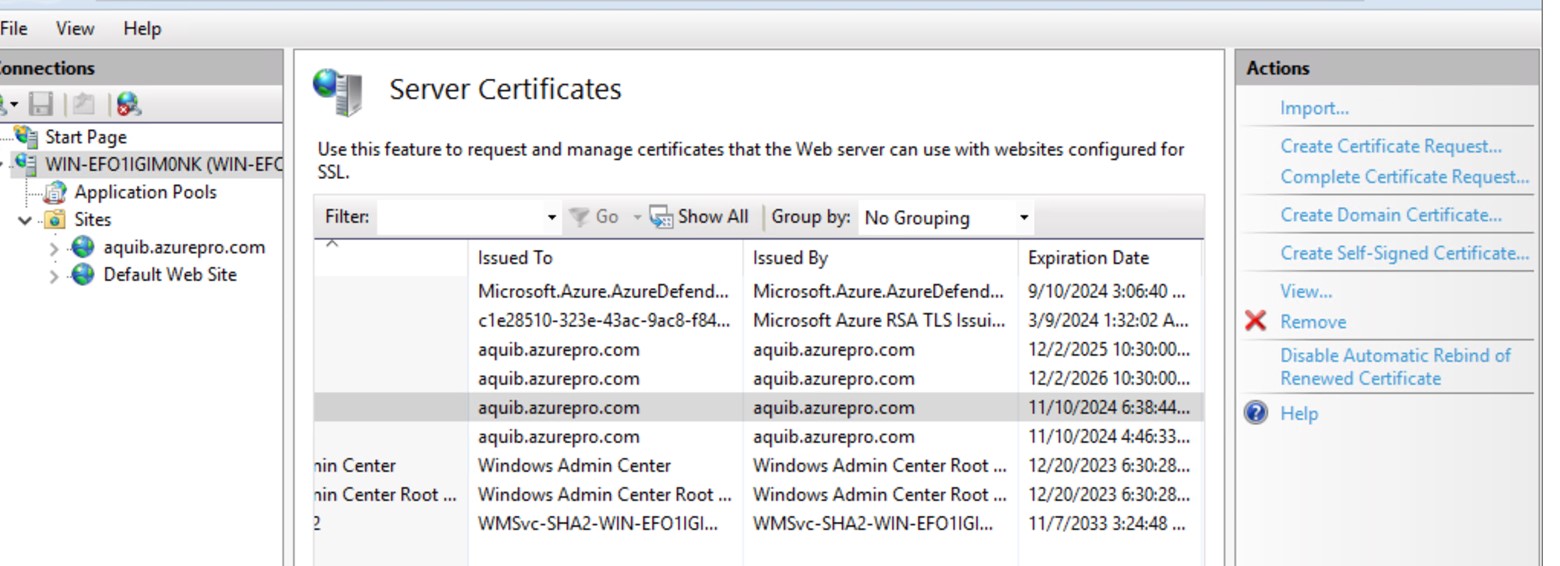The height and width of the screenshot is (566, 1560).
Task: Click View... in Actions pane
Action: point(1306,291)
